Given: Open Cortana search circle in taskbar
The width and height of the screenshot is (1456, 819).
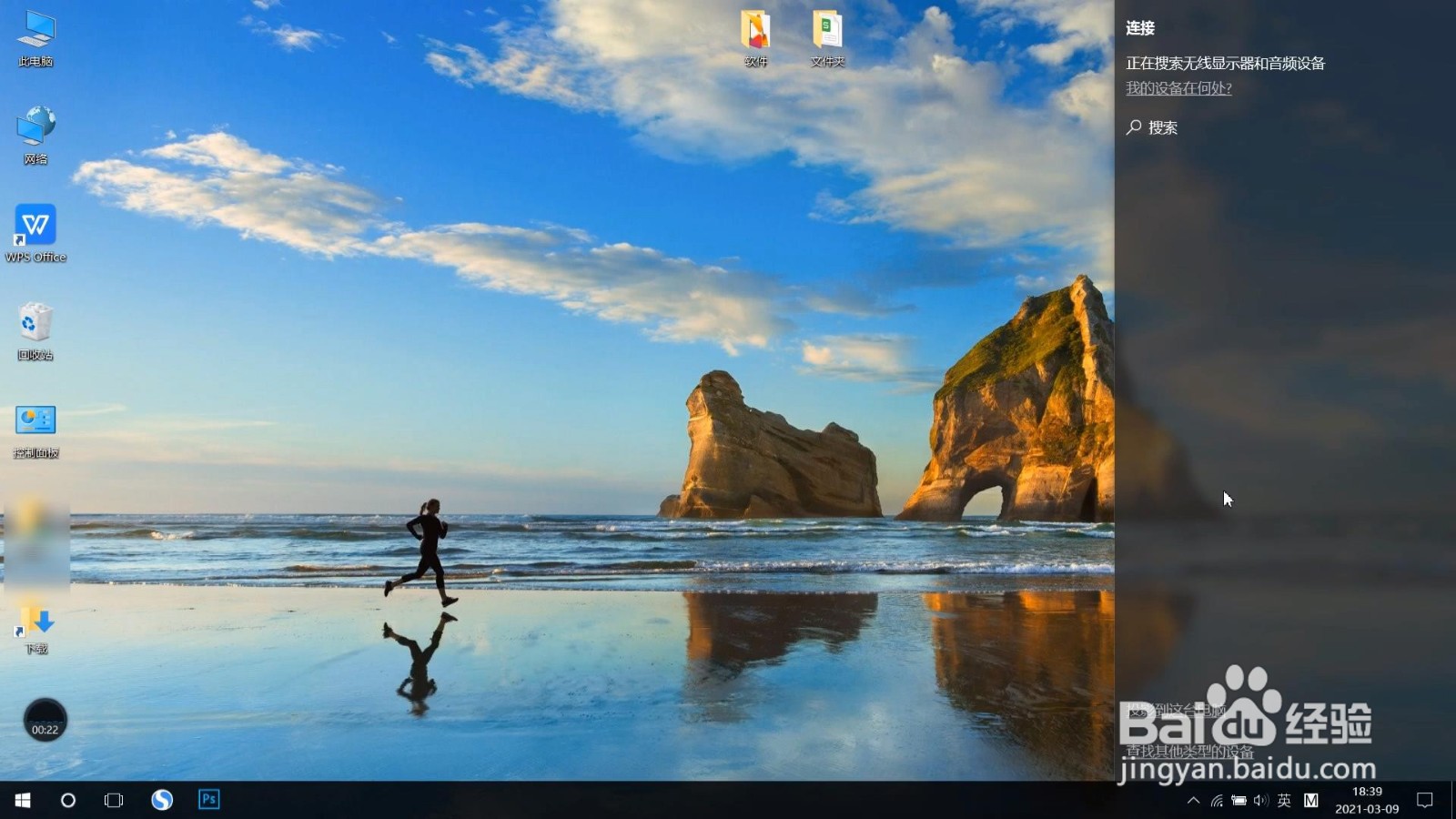Looking at the screenshot, I should click(67, 800).
